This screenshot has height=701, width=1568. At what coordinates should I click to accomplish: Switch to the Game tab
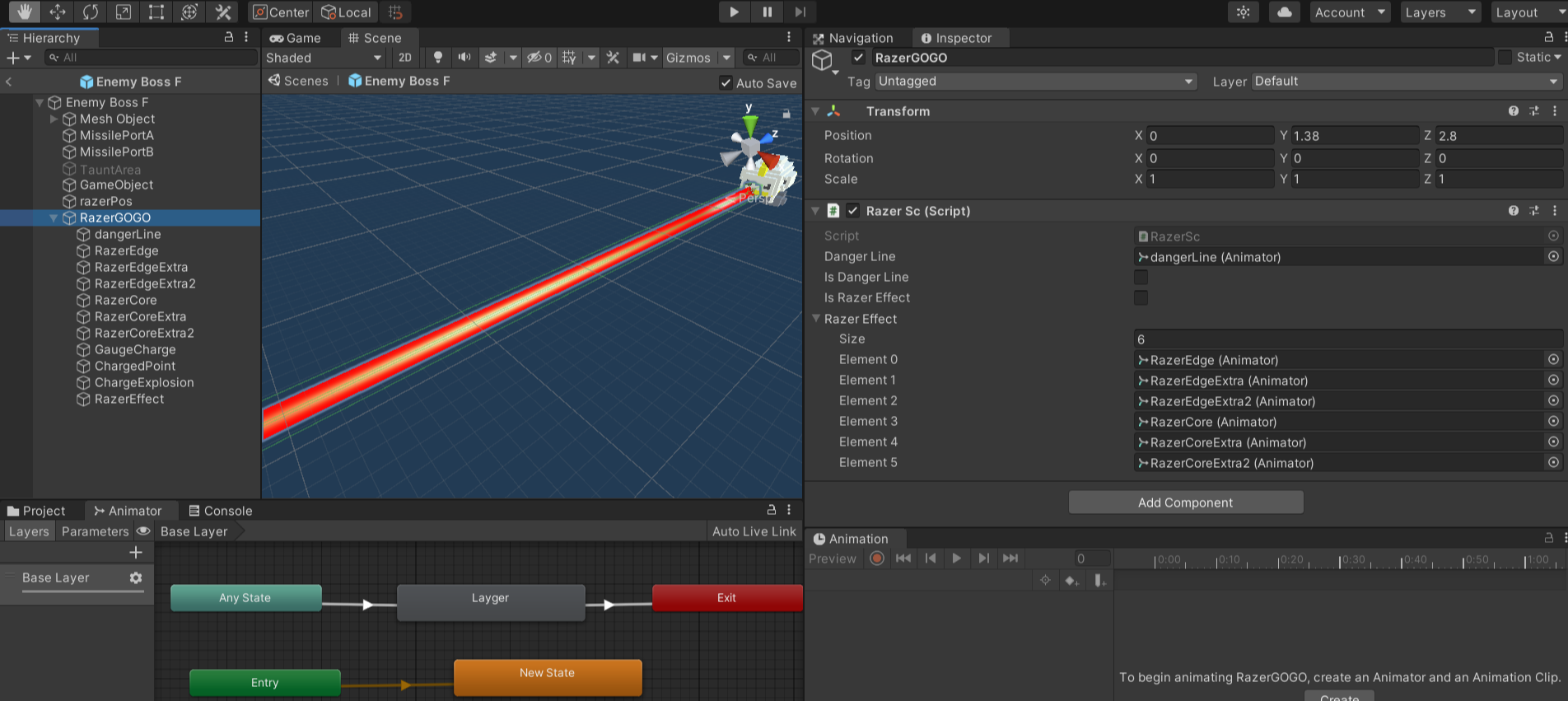(x=295, y=38)
